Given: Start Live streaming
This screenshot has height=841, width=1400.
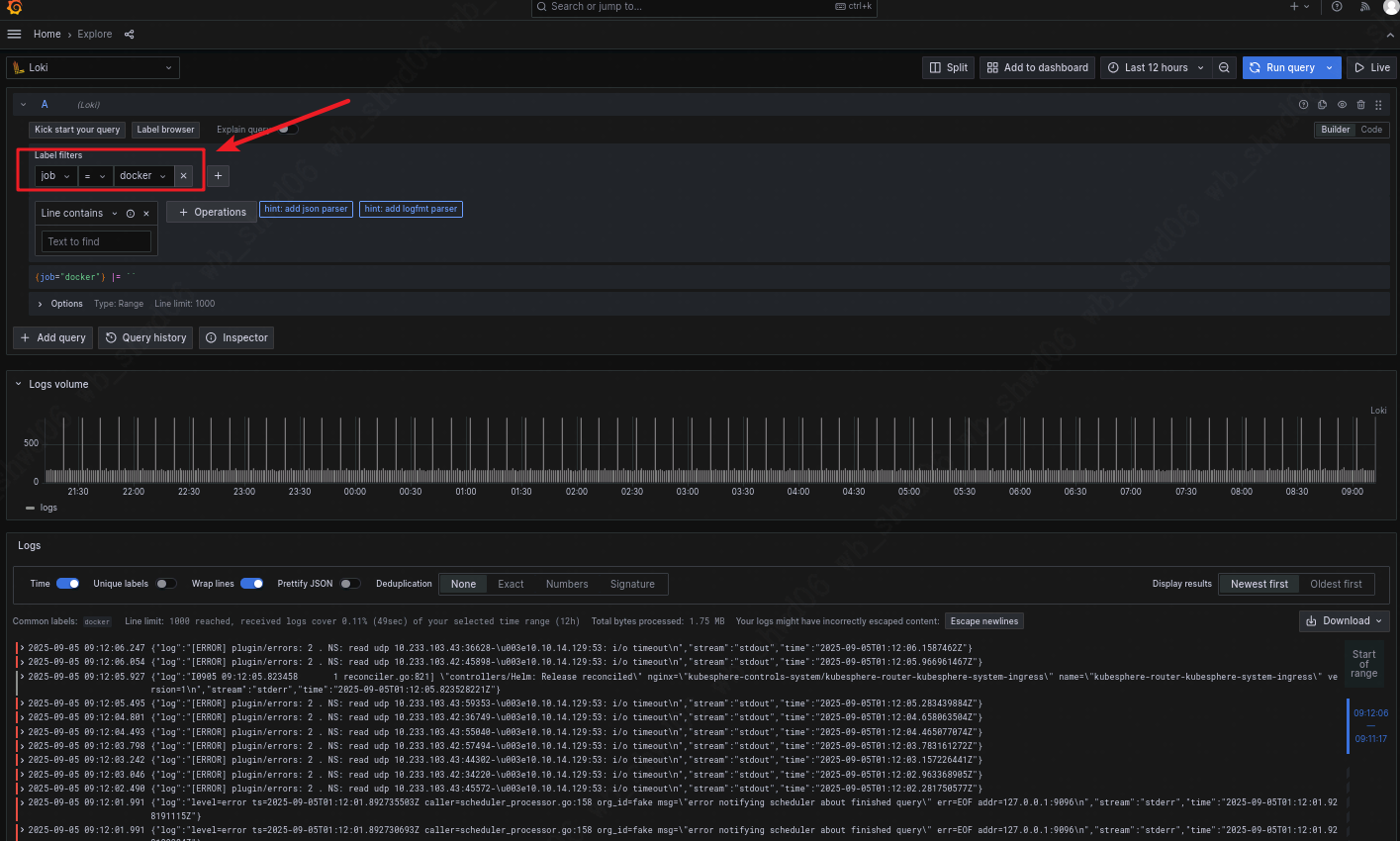Looking at the screenshot, I should coord(1371,67).
